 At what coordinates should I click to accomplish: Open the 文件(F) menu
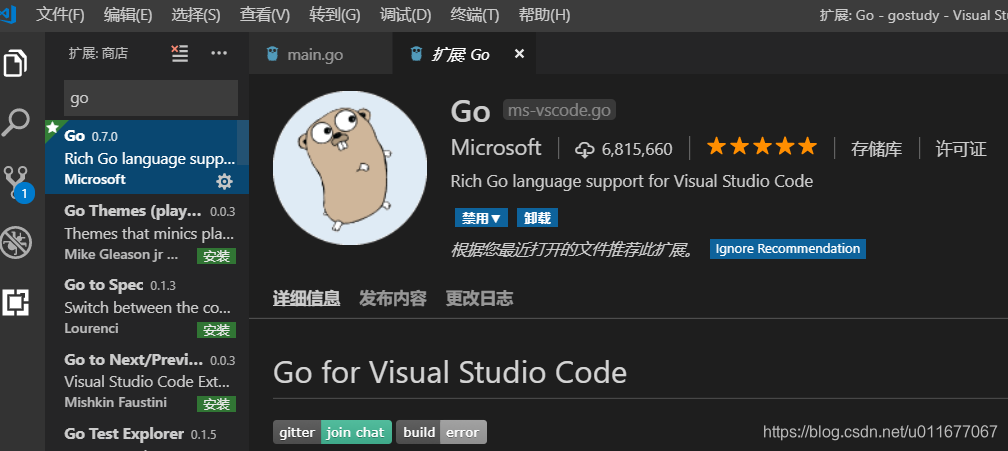60,15
